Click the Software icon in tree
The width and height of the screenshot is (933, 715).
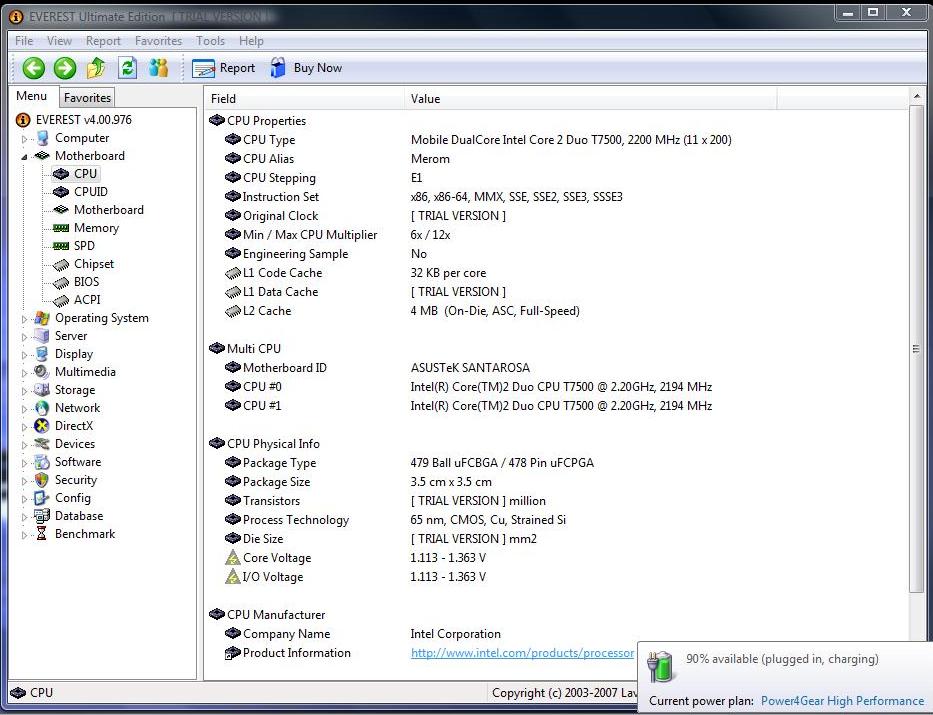tap(42, 462)
